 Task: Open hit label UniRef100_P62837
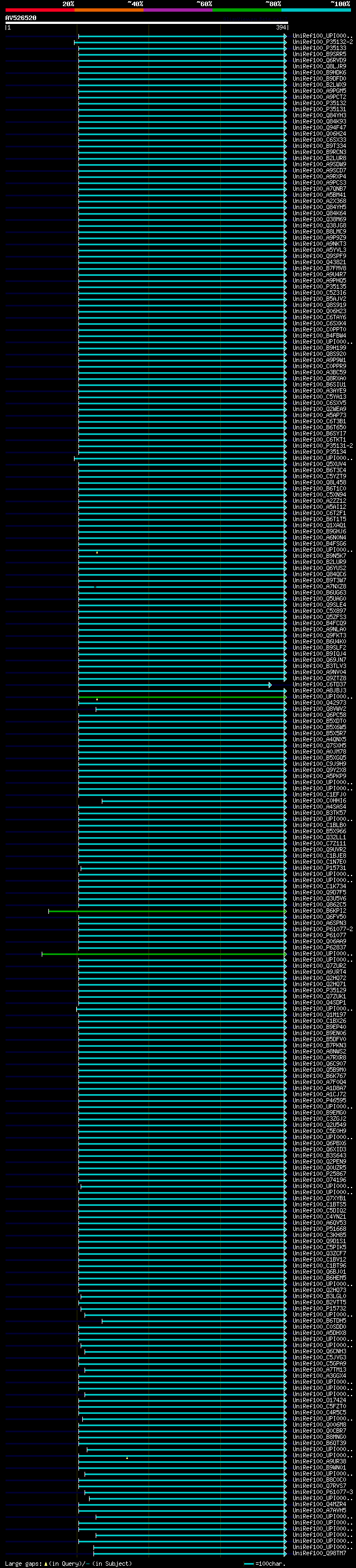pos(319,948)
